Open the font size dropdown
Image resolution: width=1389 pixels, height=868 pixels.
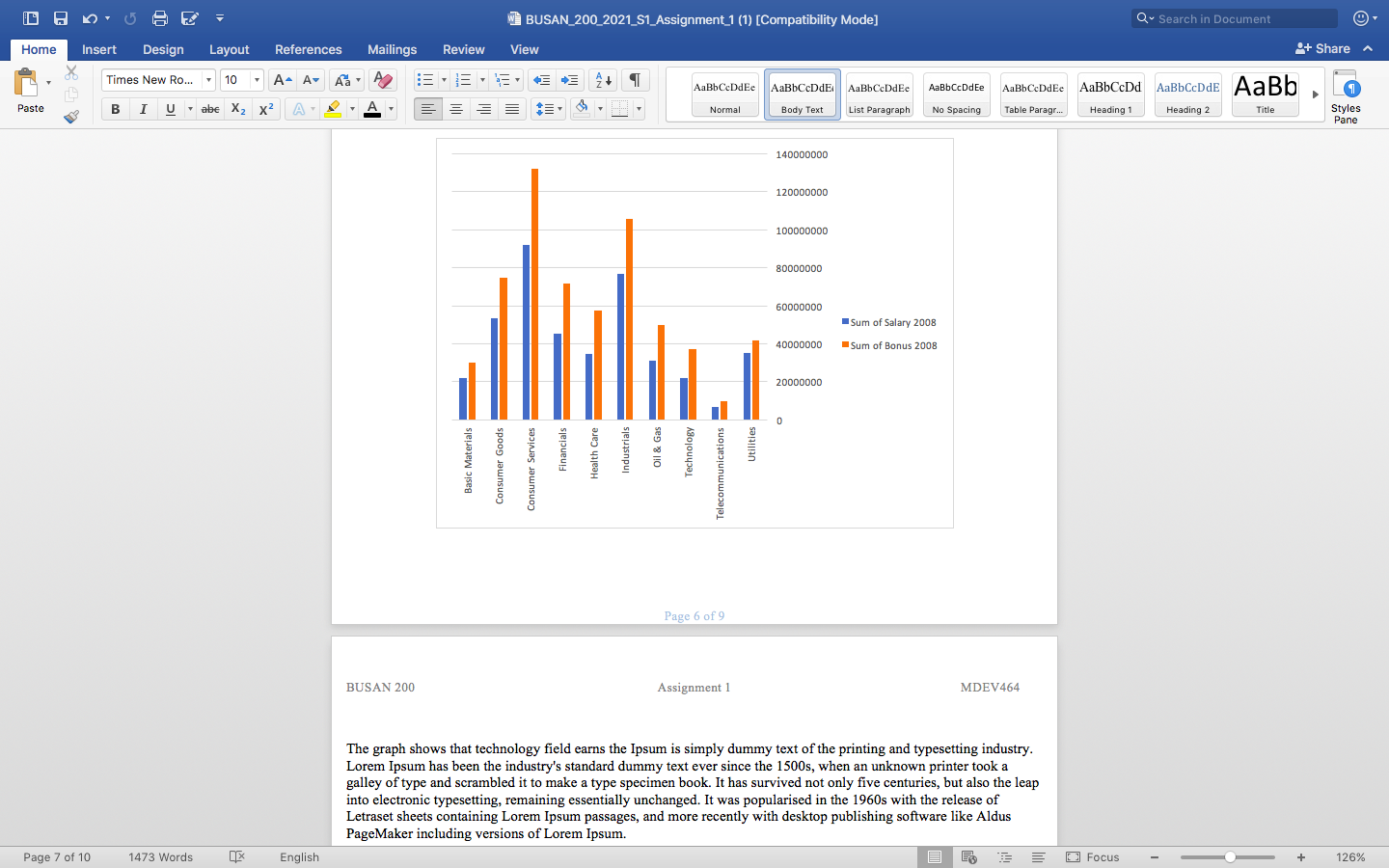pyautogui.click(x=257, y=80)
